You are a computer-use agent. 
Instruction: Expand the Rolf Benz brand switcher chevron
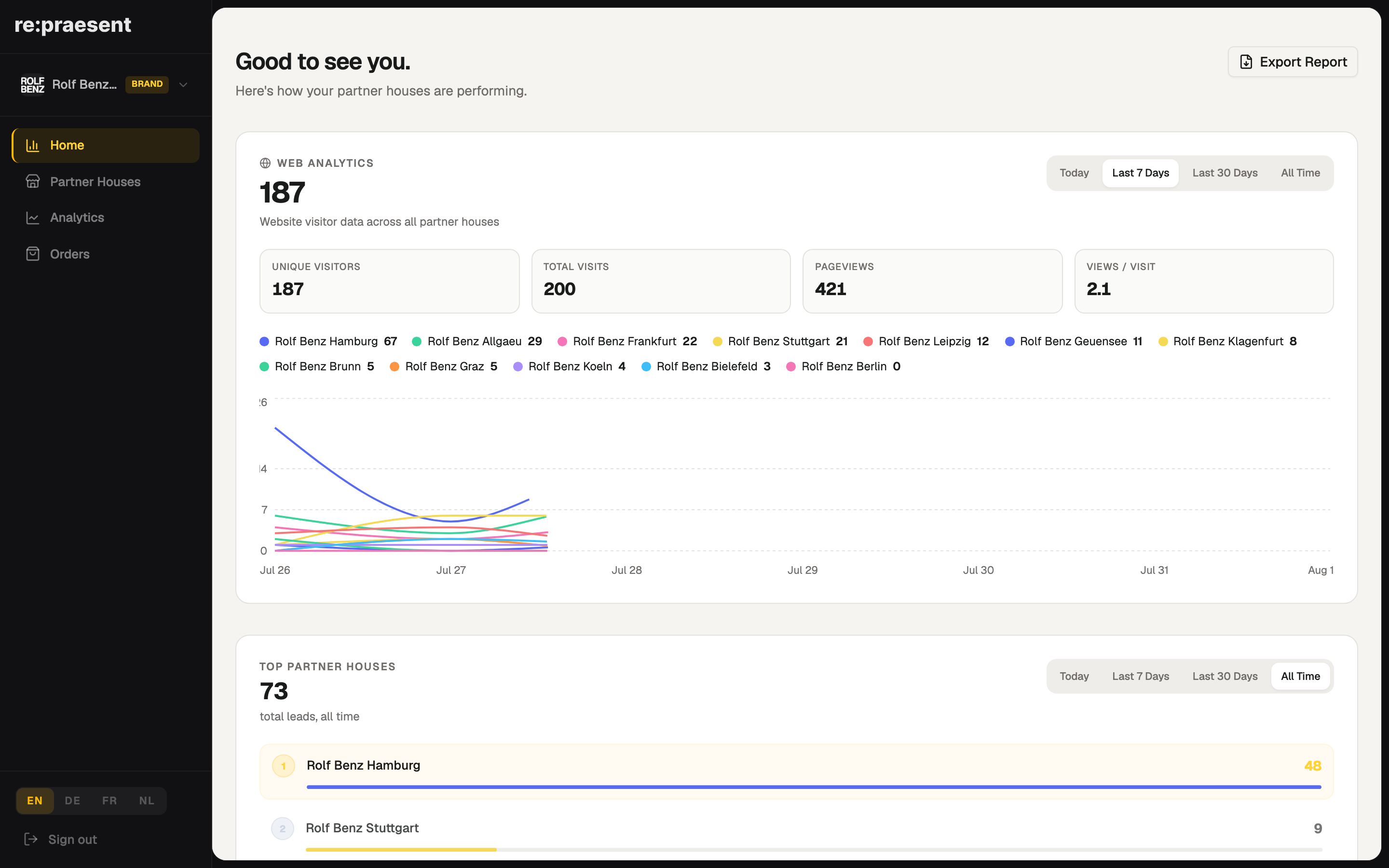(x=183, y=84)
